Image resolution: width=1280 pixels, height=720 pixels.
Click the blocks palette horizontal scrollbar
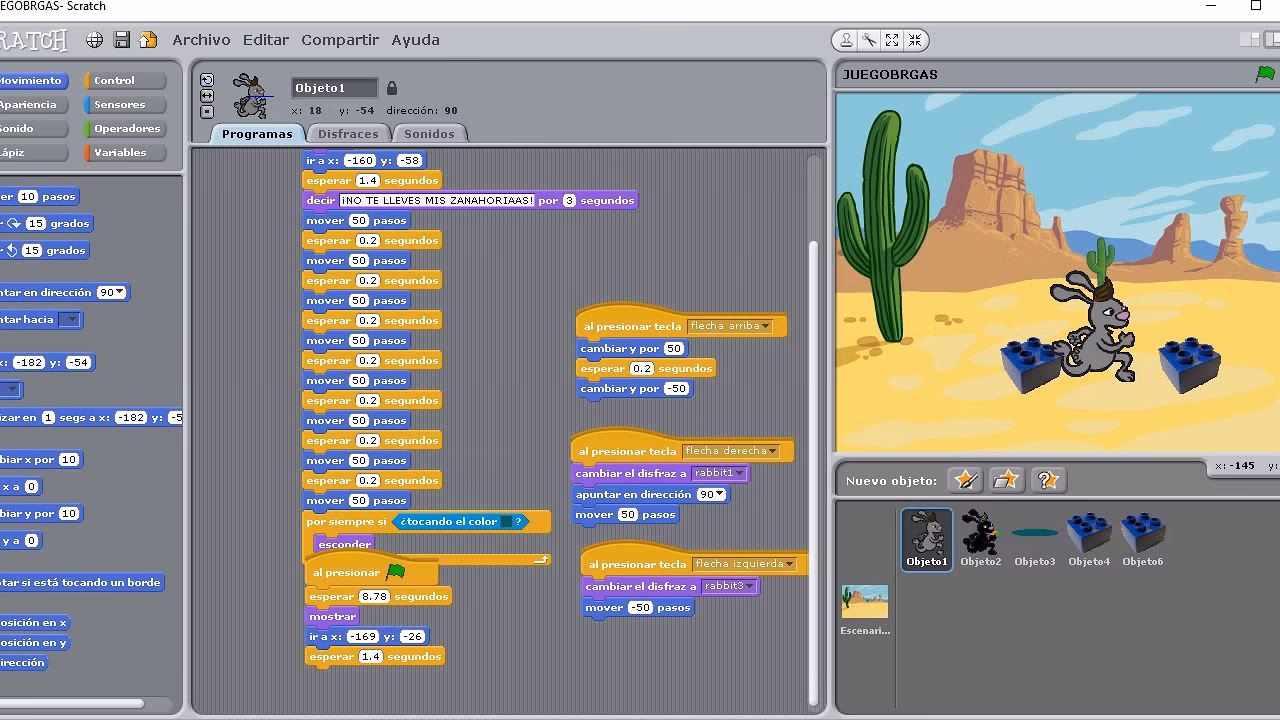point(72,703)
